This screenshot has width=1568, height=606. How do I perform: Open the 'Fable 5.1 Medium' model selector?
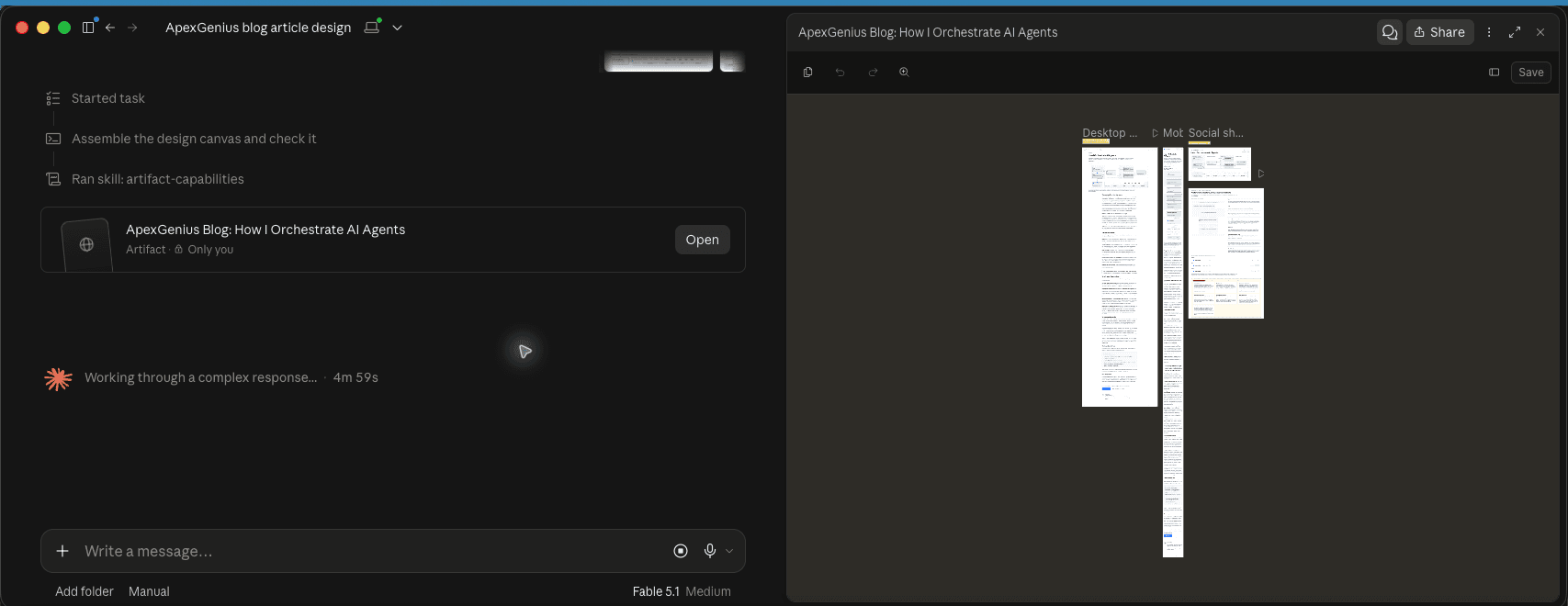coord(682,591)
